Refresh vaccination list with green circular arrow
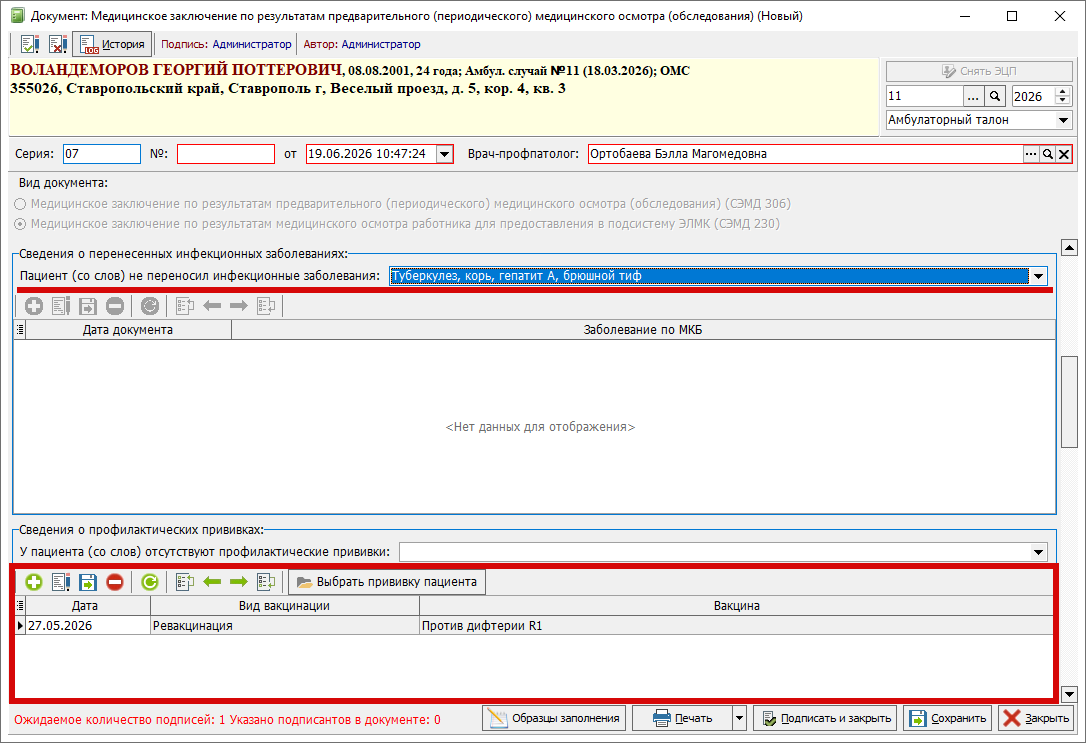 [x=150, y=582]
